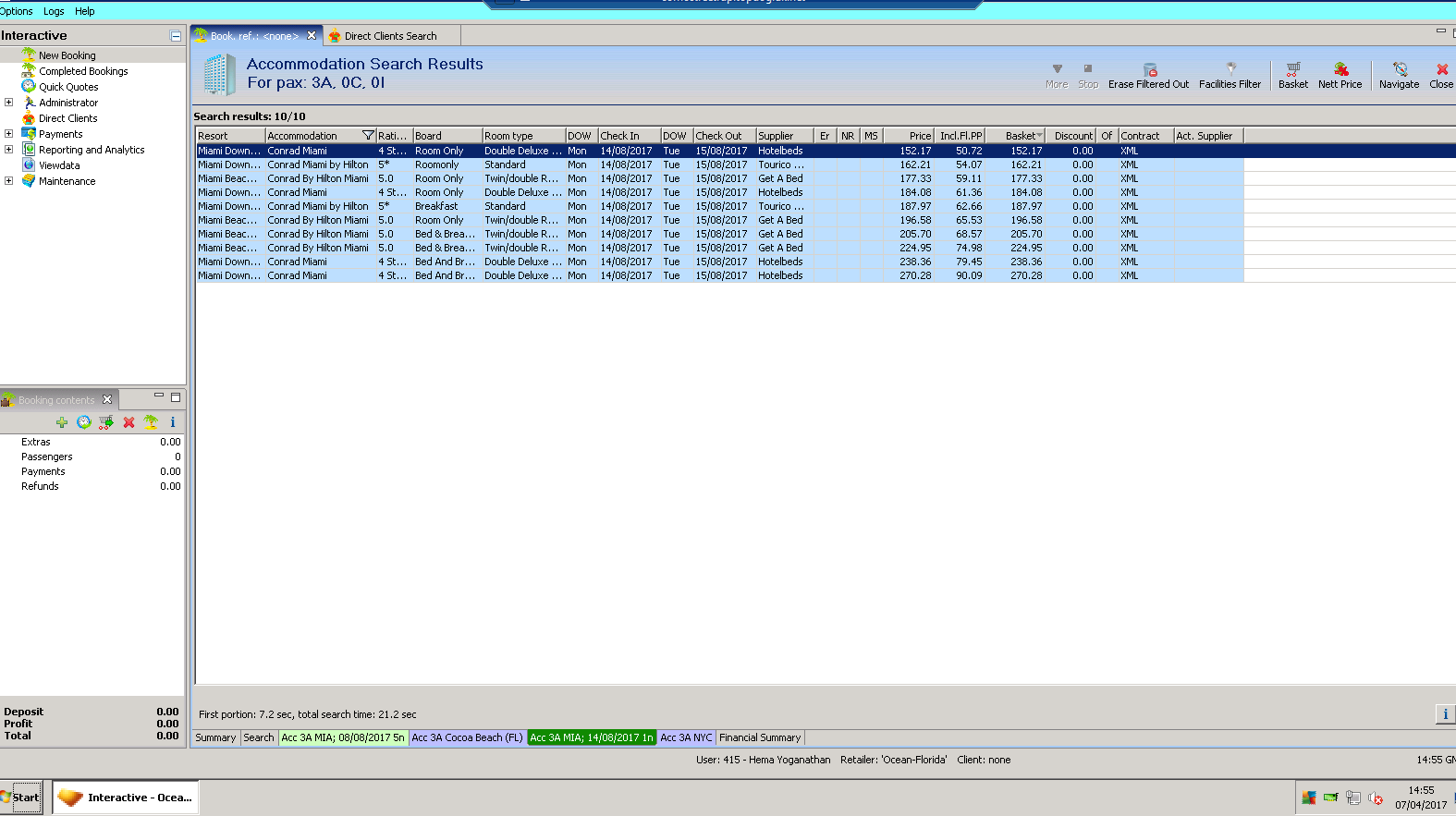The height and width of the screenshot is (816, 1456).
Task: Switch to Direct Clients Search tab
Action: point(389,36)
